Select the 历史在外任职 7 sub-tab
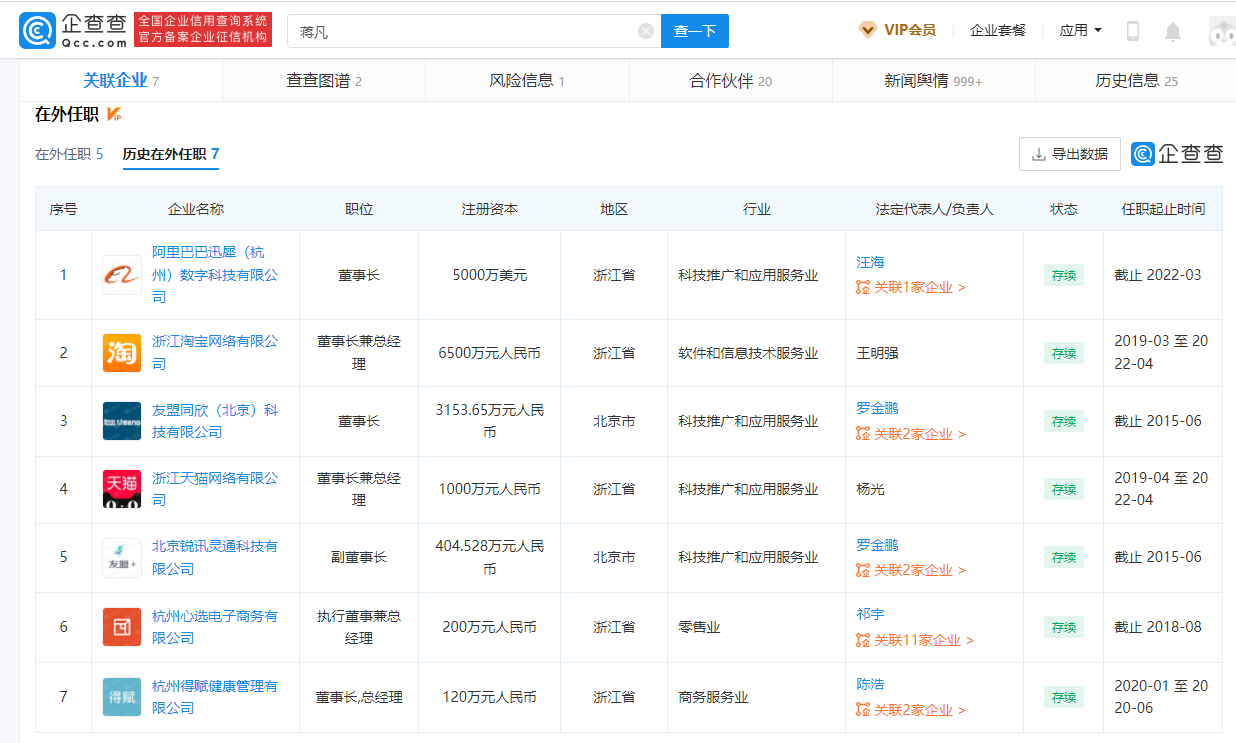Viewport: 1236px width, 743px height. point(171,154)
